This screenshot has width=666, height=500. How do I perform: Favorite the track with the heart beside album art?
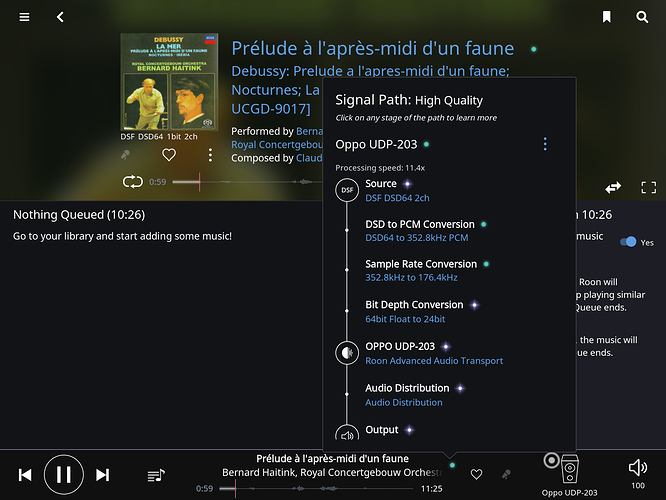(169, 155)
